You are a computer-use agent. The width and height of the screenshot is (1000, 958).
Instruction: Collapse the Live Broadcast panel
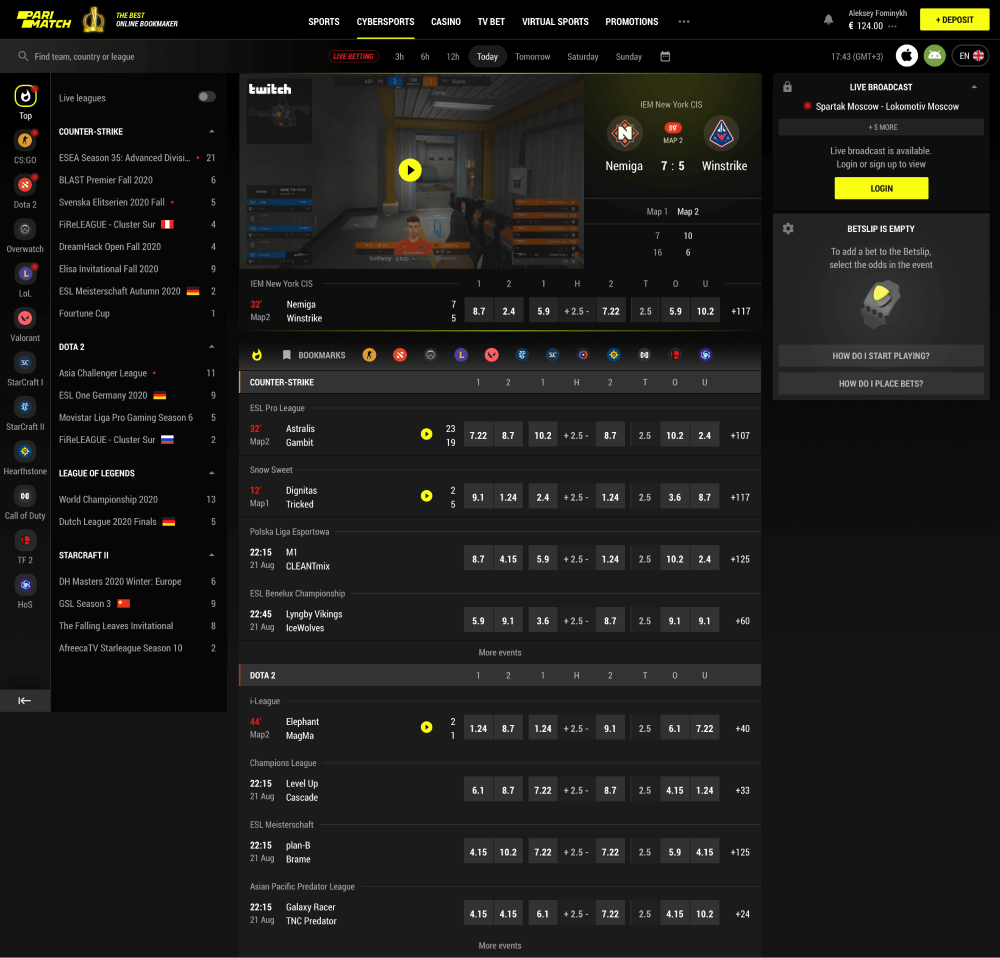tap(974, 87)
